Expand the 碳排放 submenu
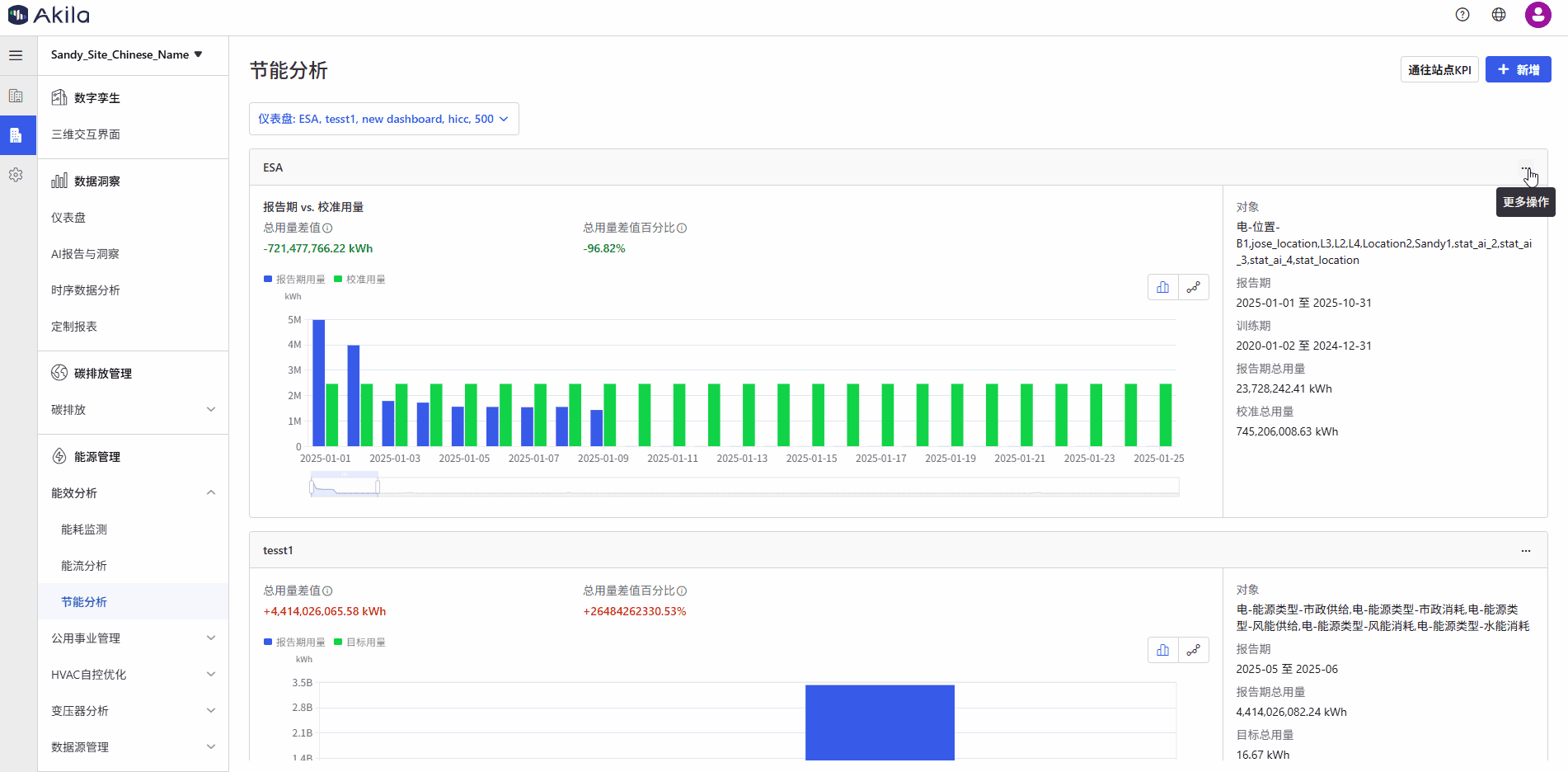 (132, 410)
